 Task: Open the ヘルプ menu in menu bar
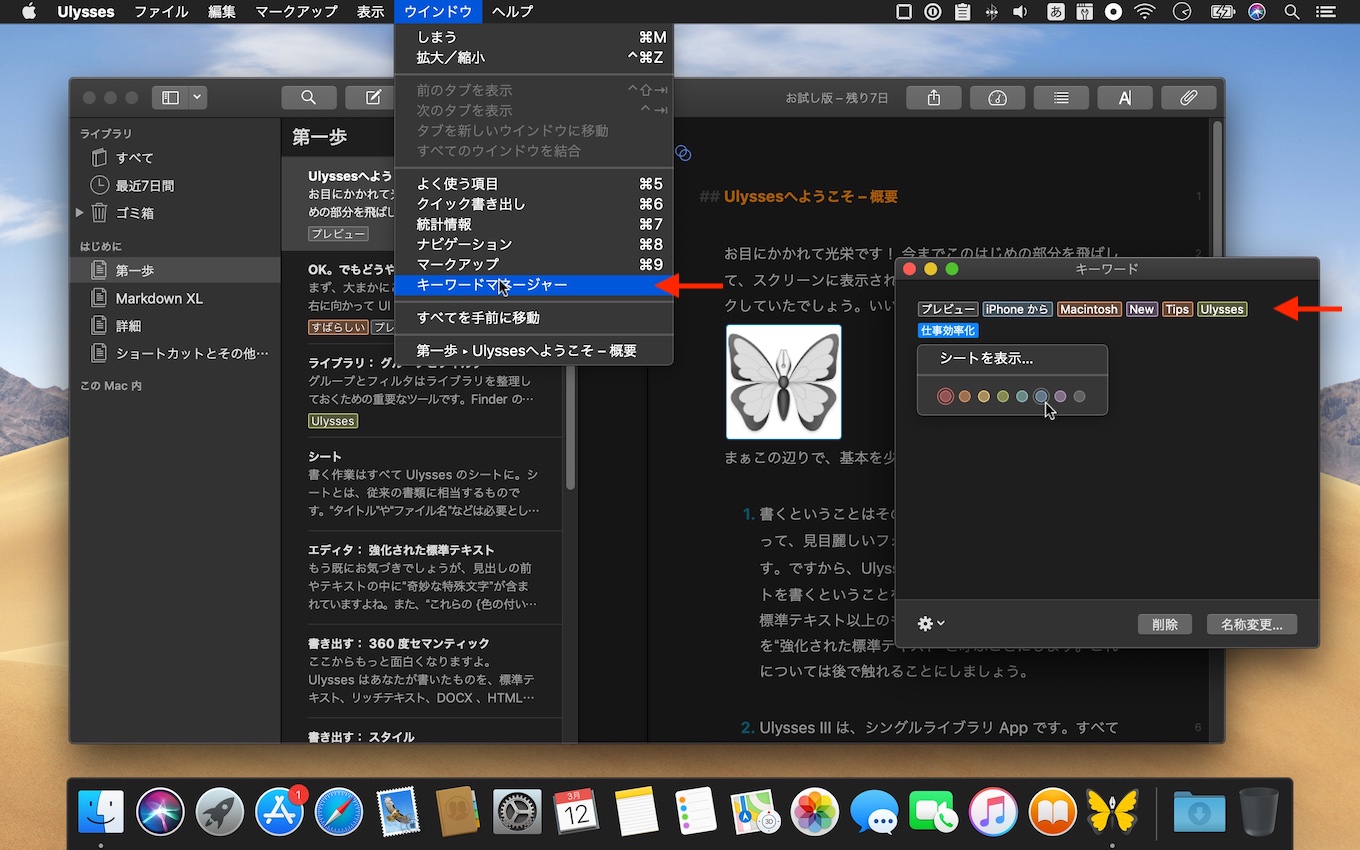pyautogui.click(x=513, y=12)
